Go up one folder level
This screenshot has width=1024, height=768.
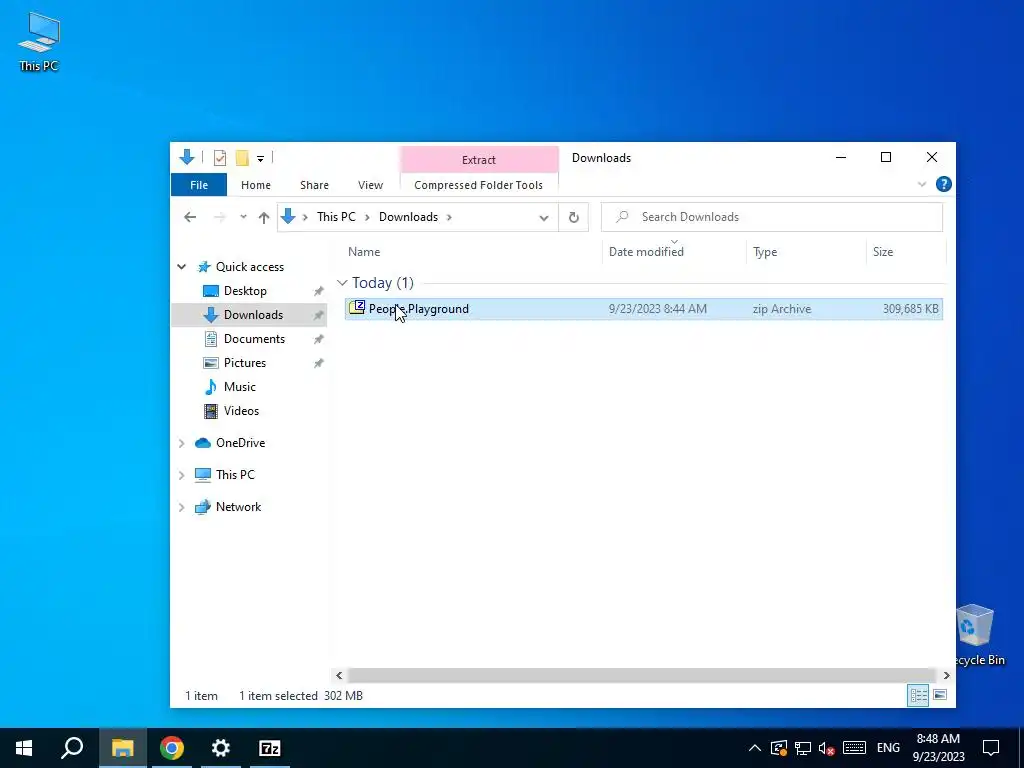click(x=264, y=217)
